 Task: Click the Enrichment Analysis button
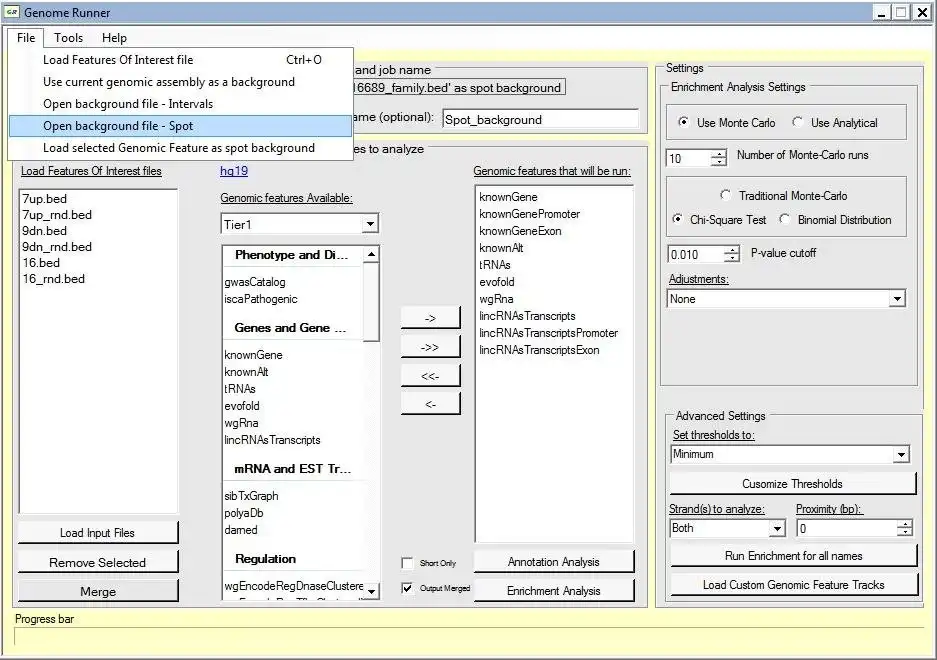click(x=553, y=591)
